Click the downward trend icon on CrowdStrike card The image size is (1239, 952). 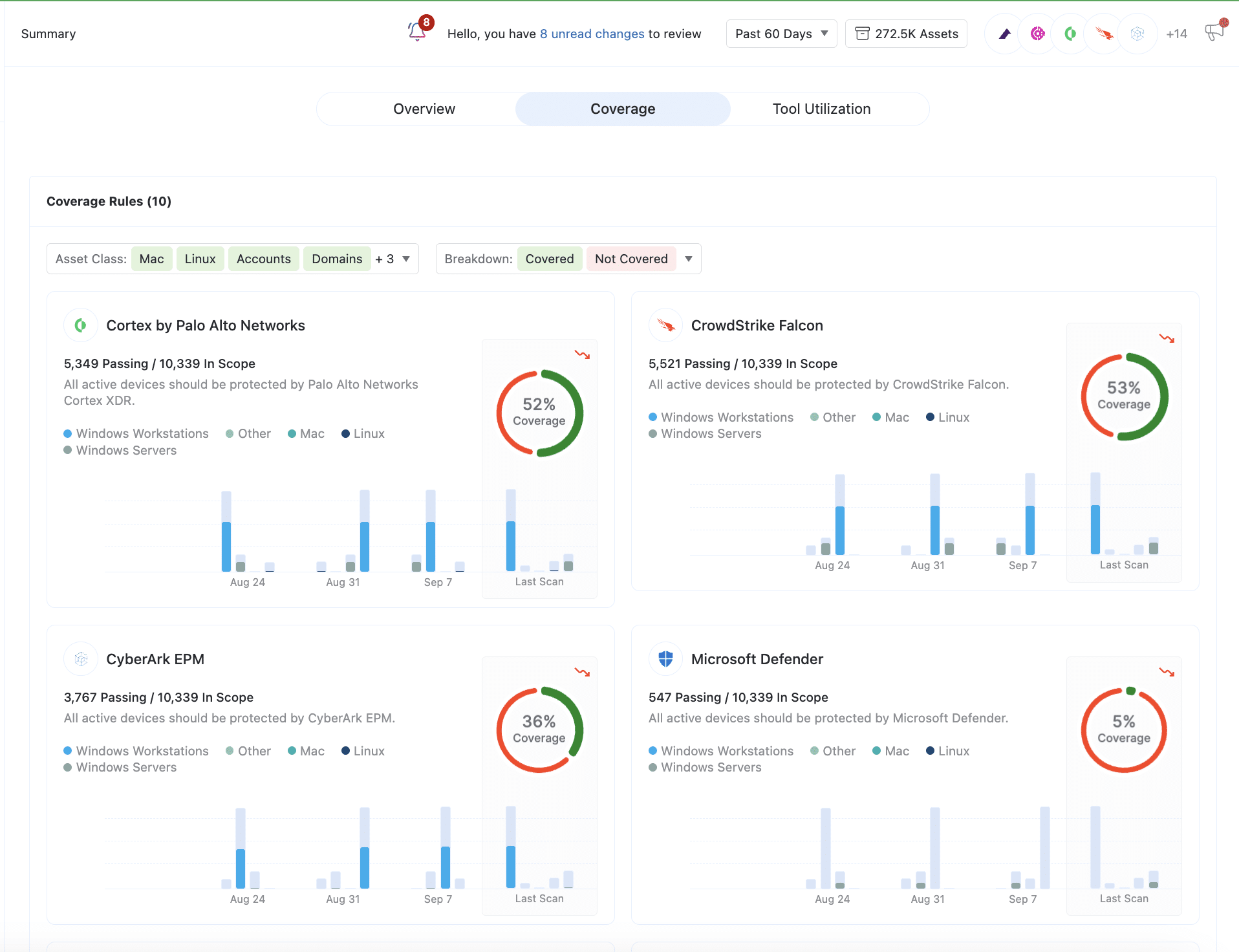1167,338
